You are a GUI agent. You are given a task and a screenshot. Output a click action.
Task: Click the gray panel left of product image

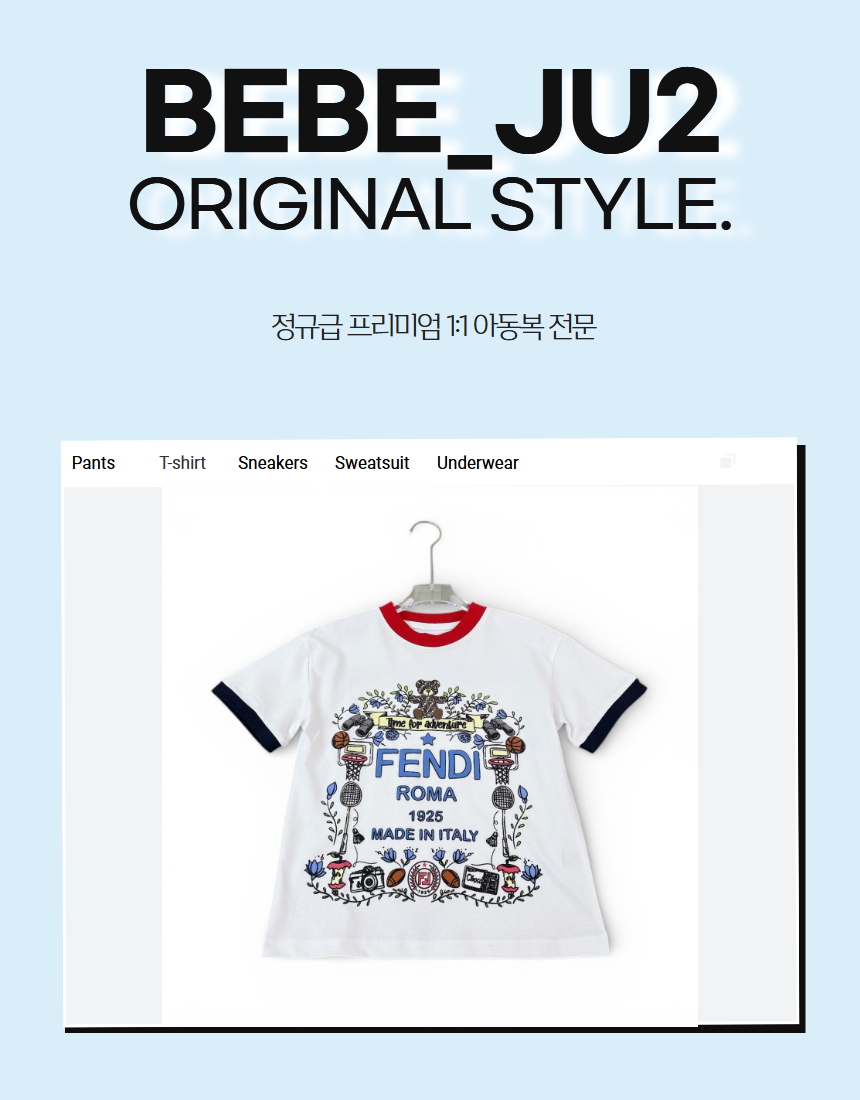pos(113,756)
